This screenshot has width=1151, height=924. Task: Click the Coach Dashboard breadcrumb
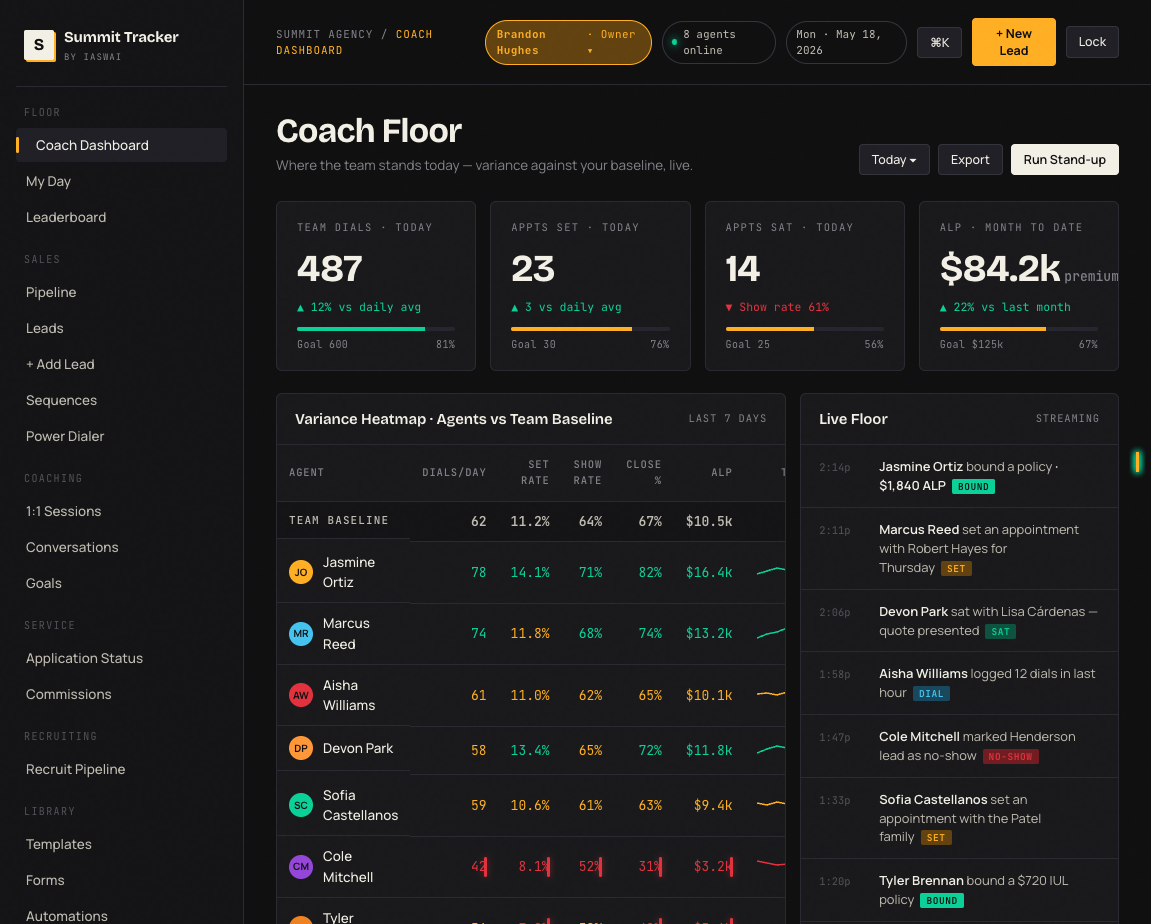pos(354,43)
